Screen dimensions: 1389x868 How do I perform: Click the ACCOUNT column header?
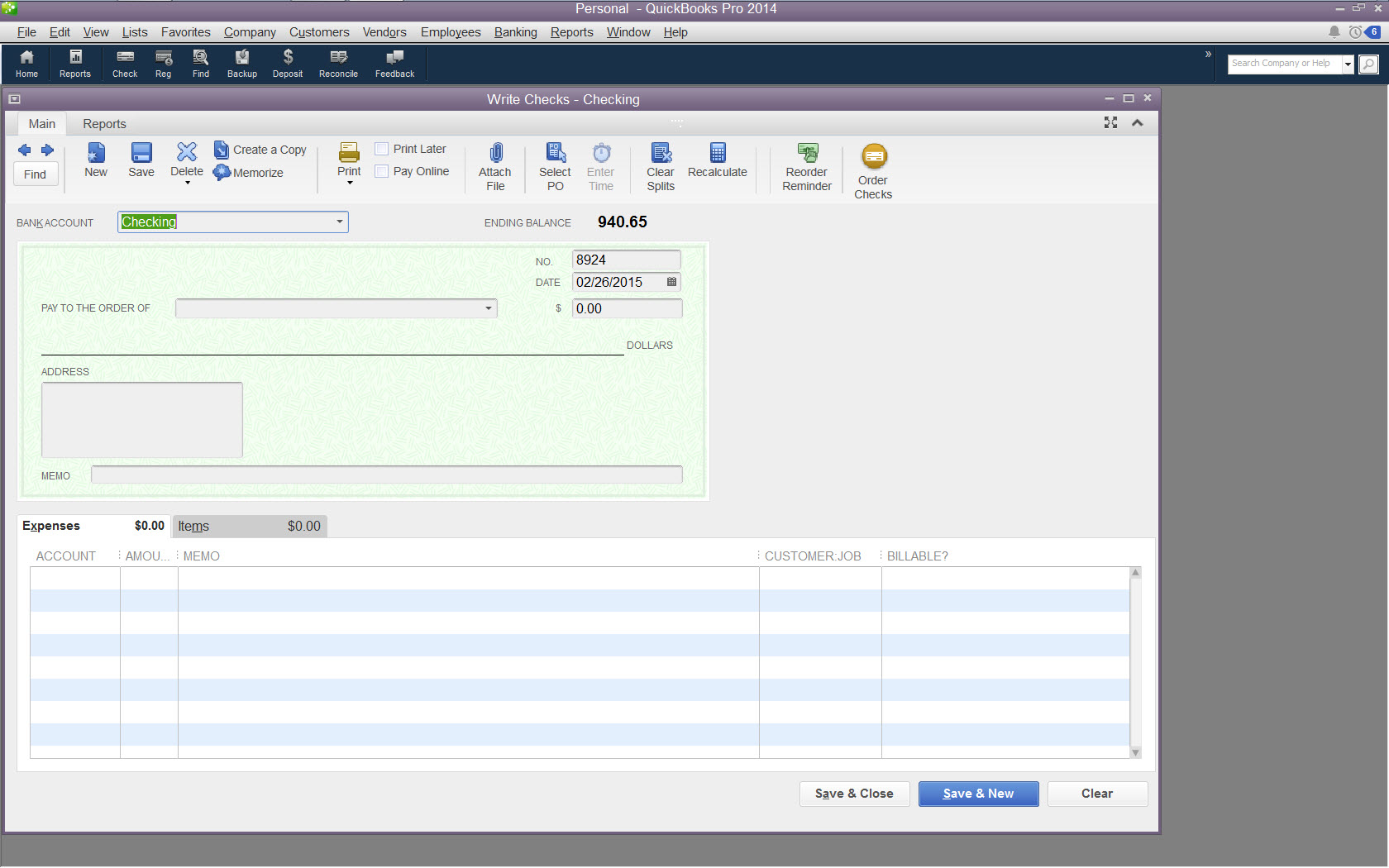[66, 556]
